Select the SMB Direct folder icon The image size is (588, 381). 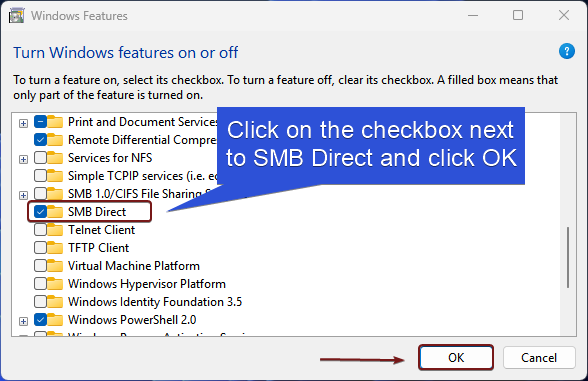pos(55,212)
